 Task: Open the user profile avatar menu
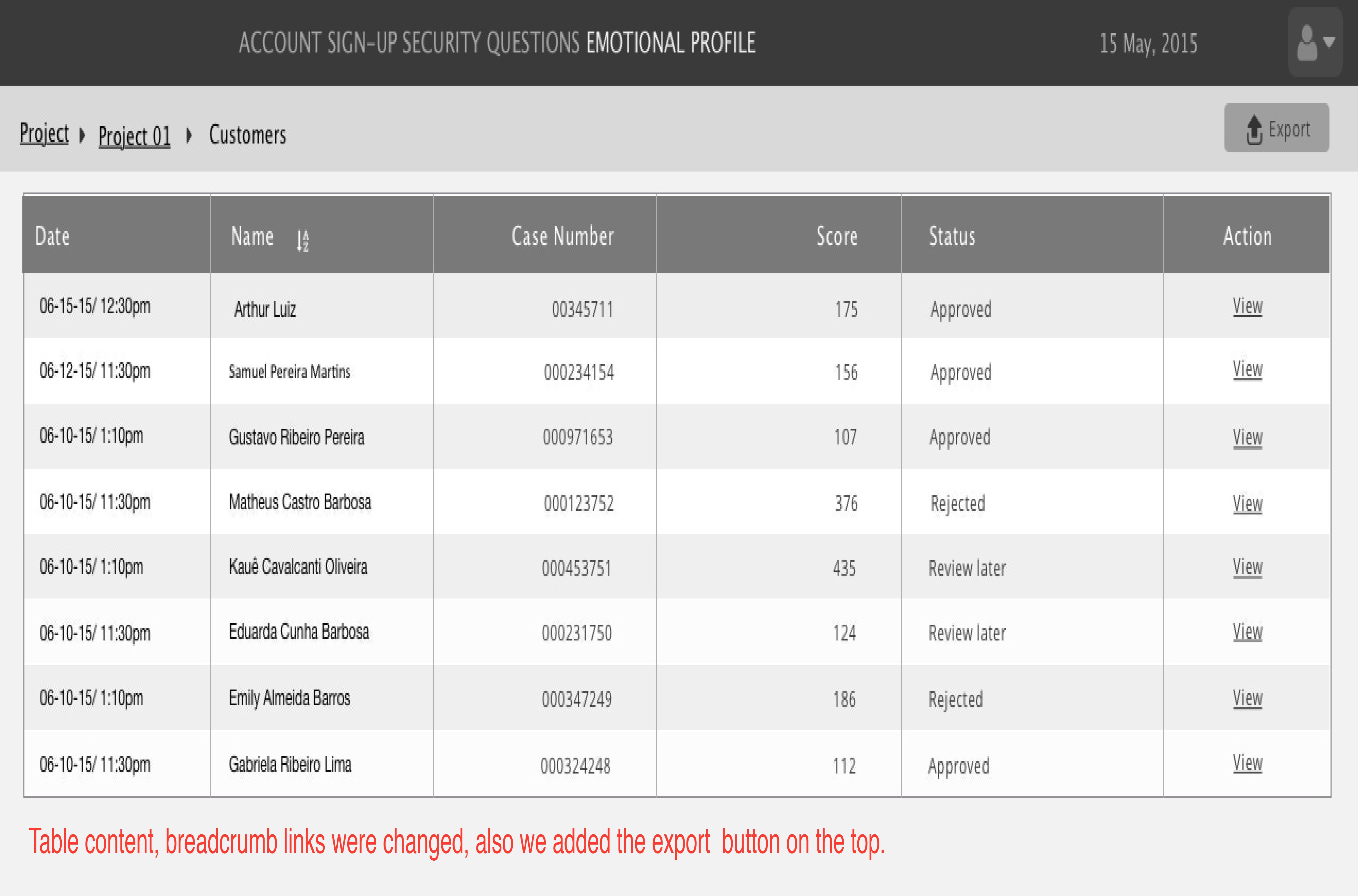click(1307, 43)
